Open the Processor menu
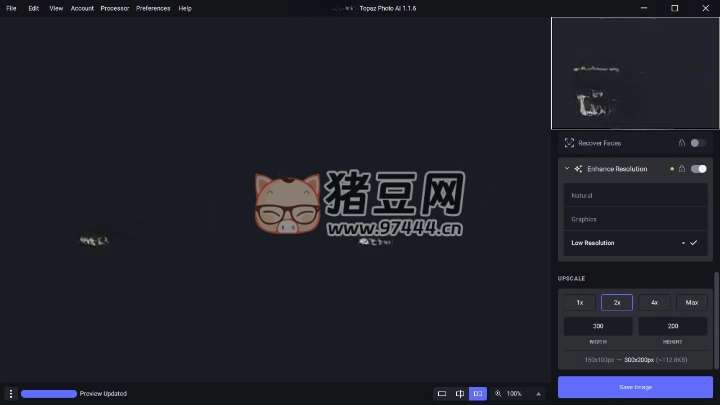This screenshot has height=405, width=720. 114,8
